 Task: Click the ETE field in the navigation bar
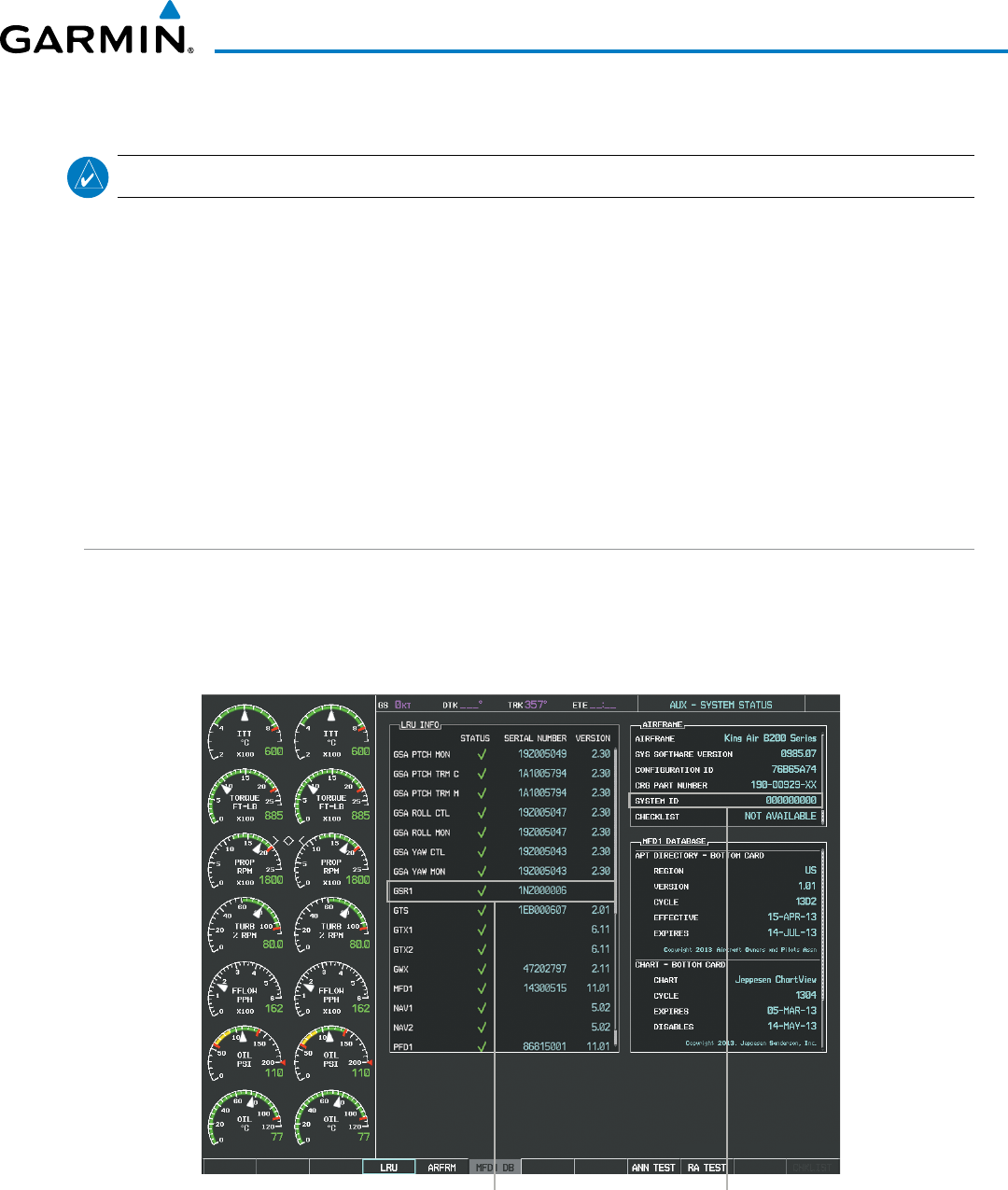595,705
